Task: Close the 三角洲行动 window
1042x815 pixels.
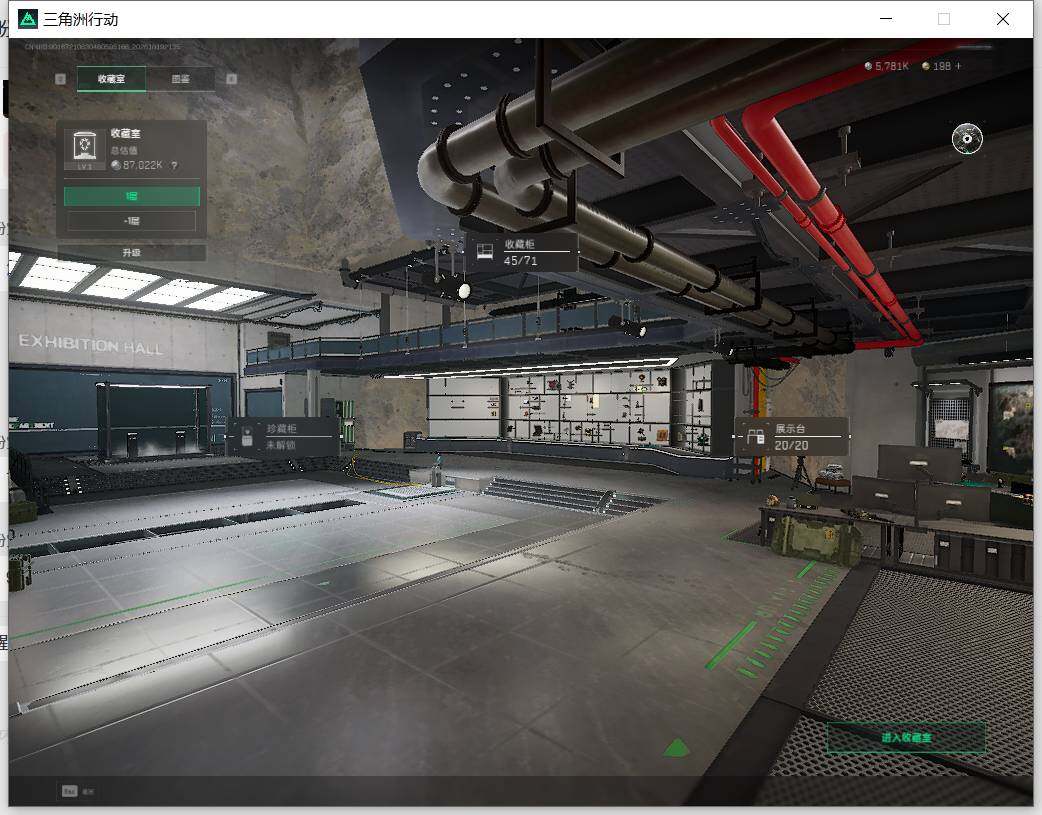Action: click(x=1003, y=19)
